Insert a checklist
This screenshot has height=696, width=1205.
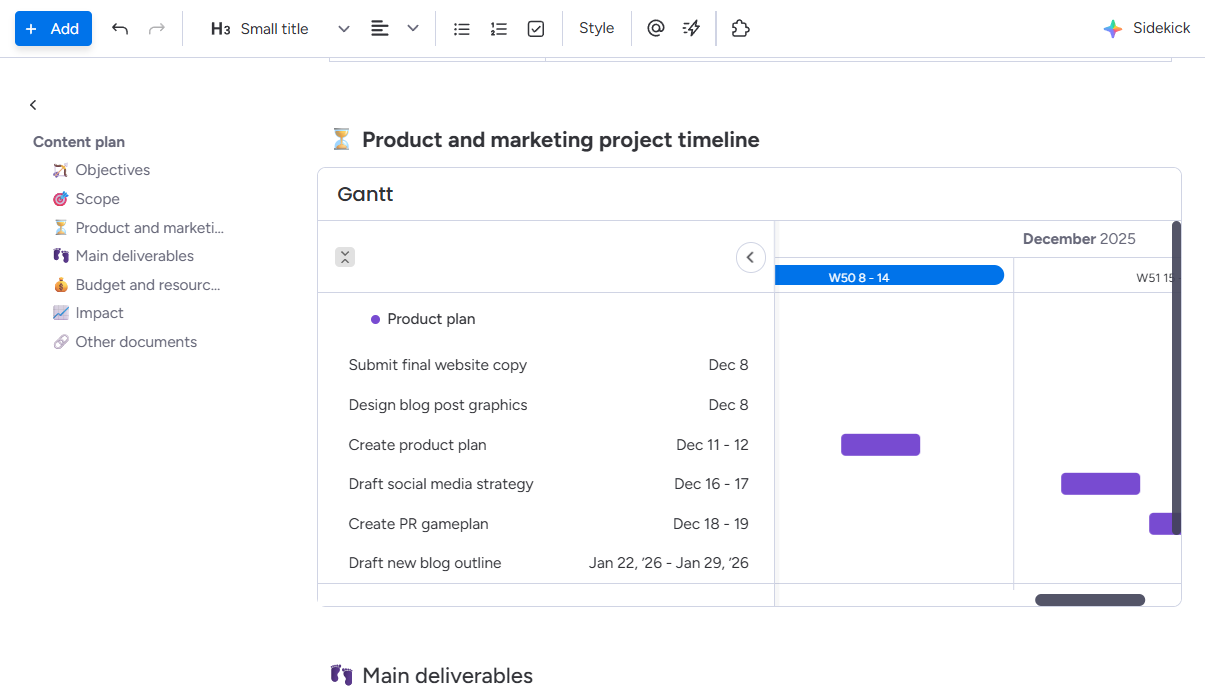[535, 29]
